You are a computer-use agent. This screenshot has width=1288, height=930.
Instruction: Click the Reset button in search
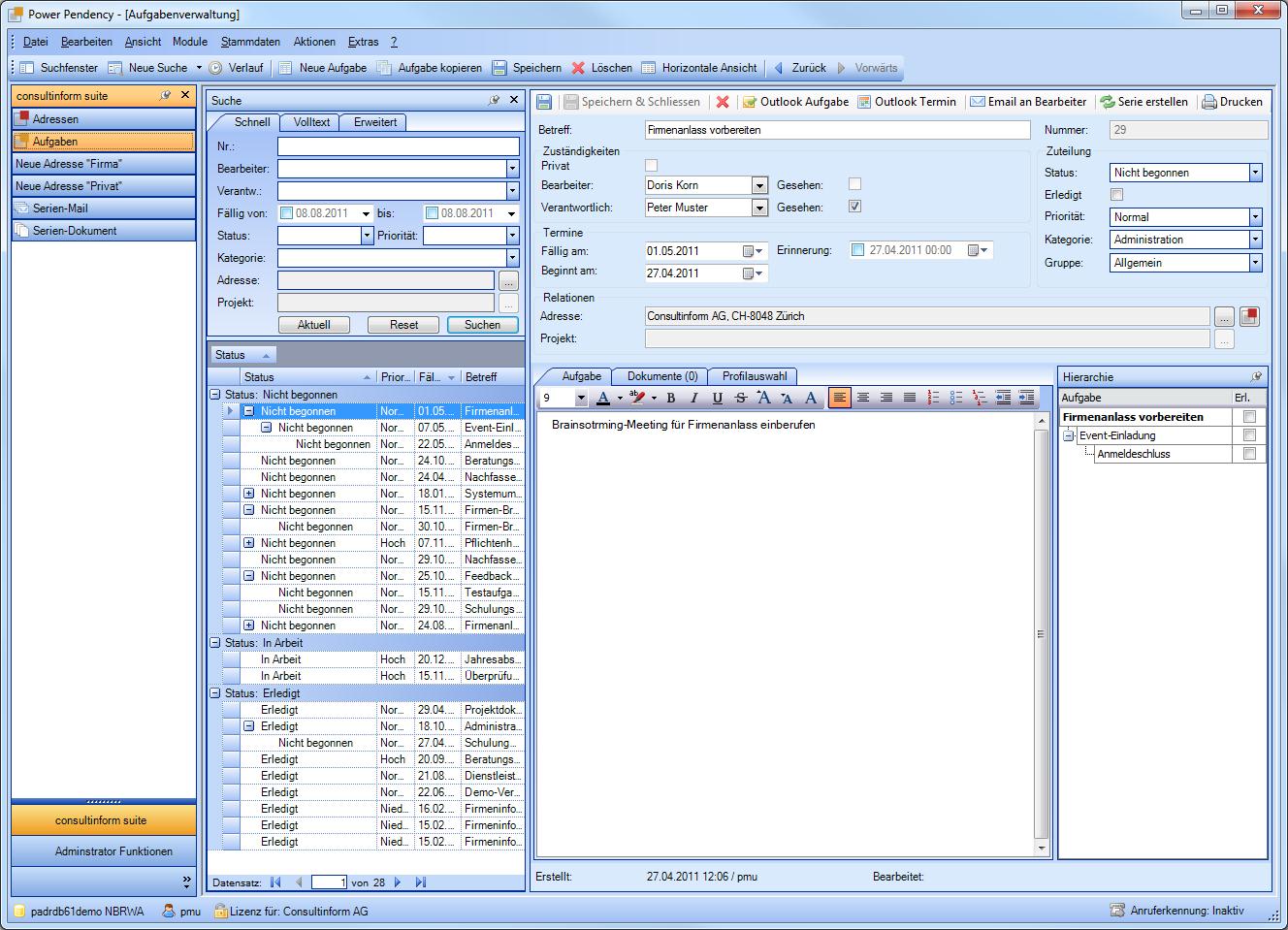point(404,325)
